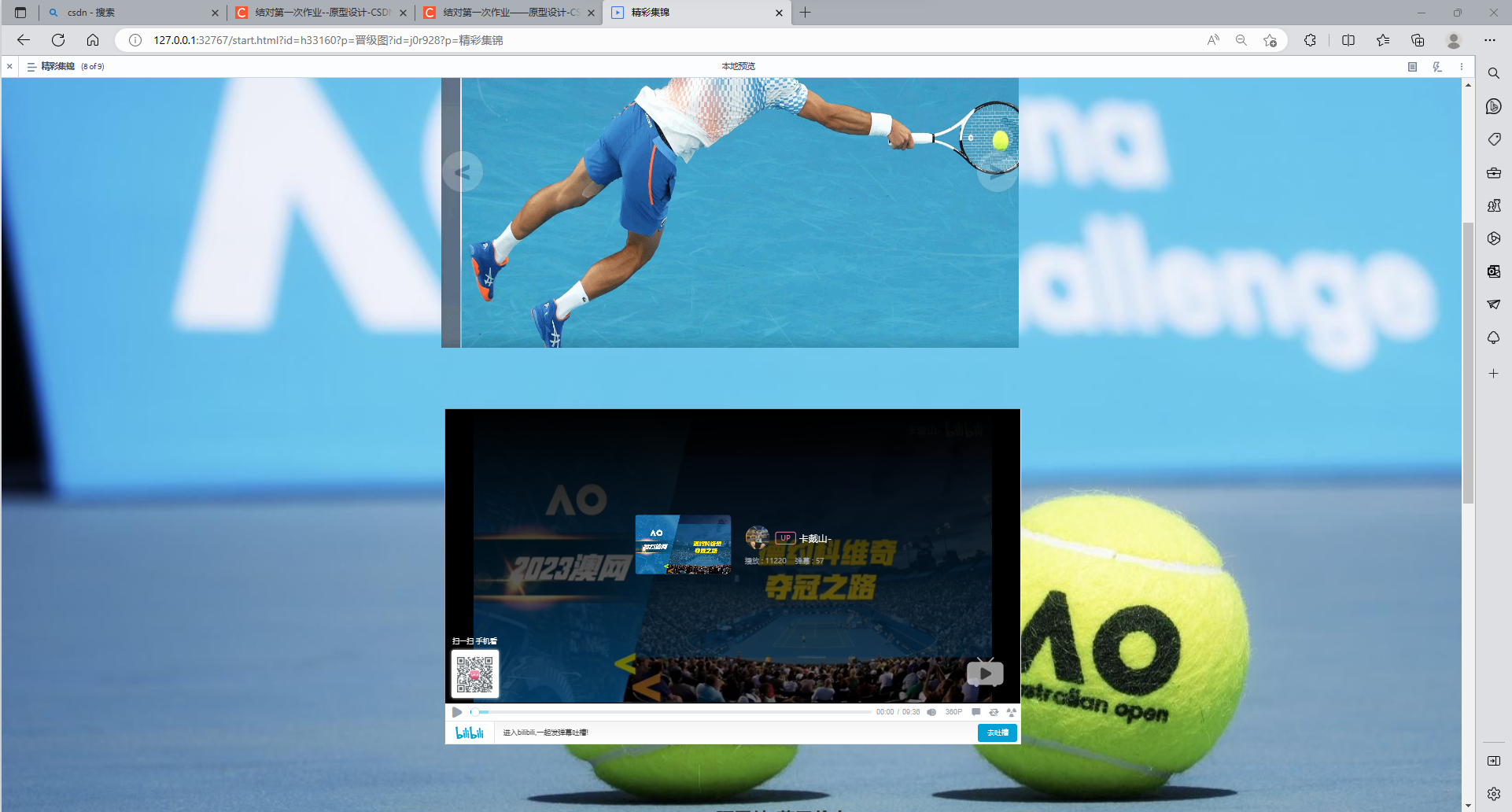
Task: Open the shopping tag sidebar icon
Action: click(1494, 139)
